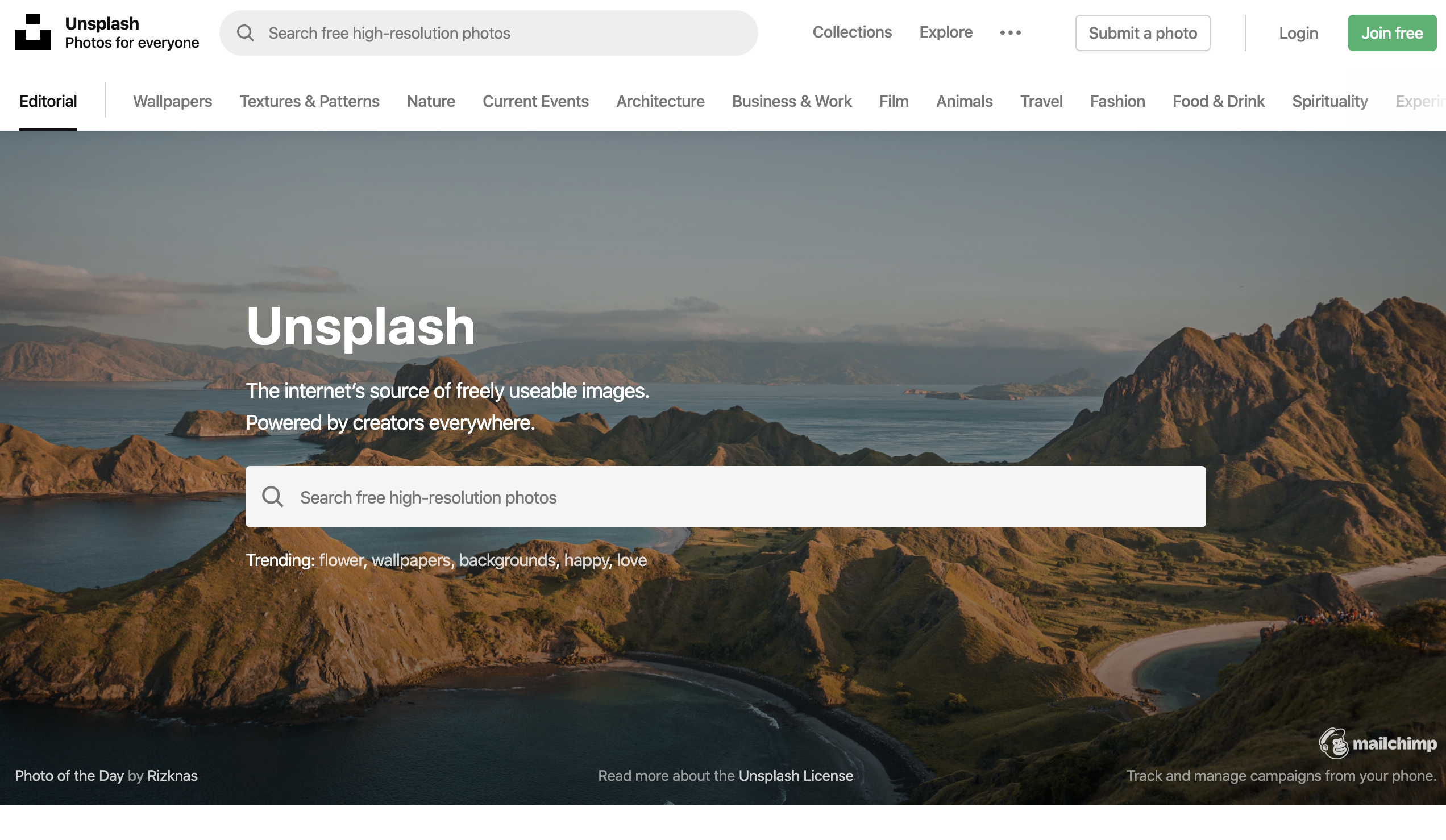Open the Travel category
Screen dimensions: 1446x840
click(1041, 101)
